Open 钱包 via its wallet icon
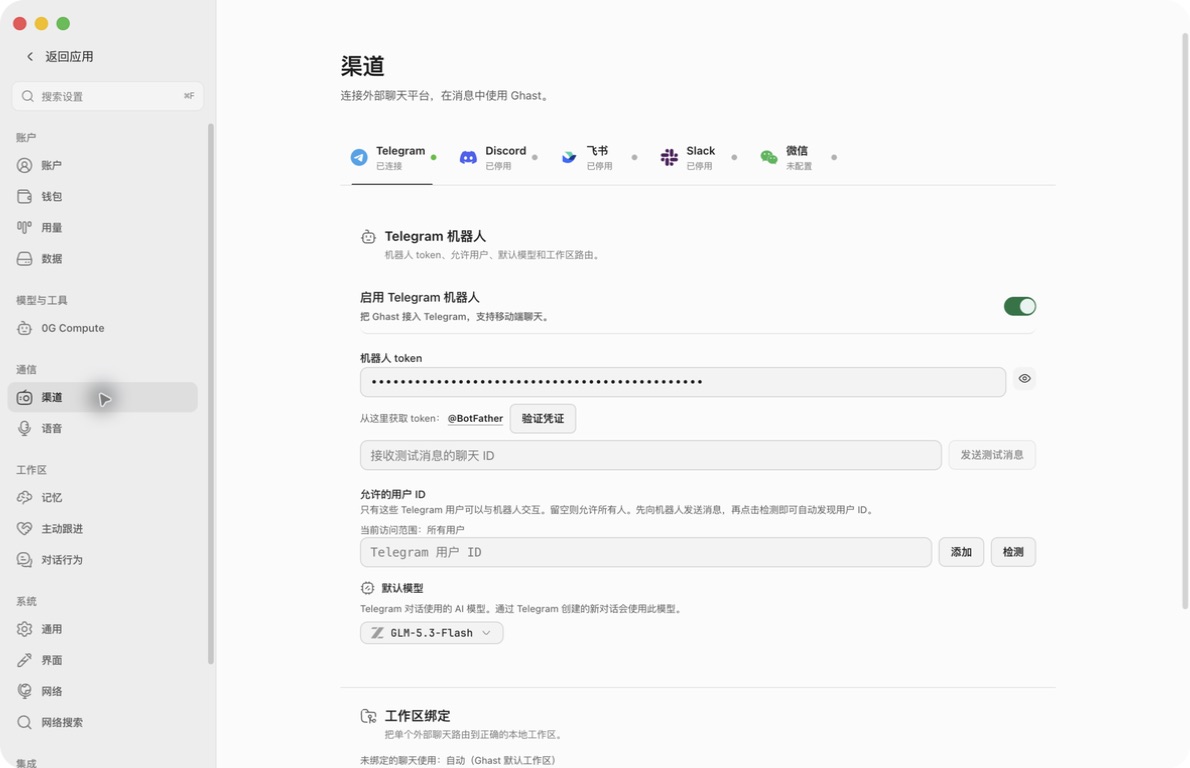 [24, 197]
